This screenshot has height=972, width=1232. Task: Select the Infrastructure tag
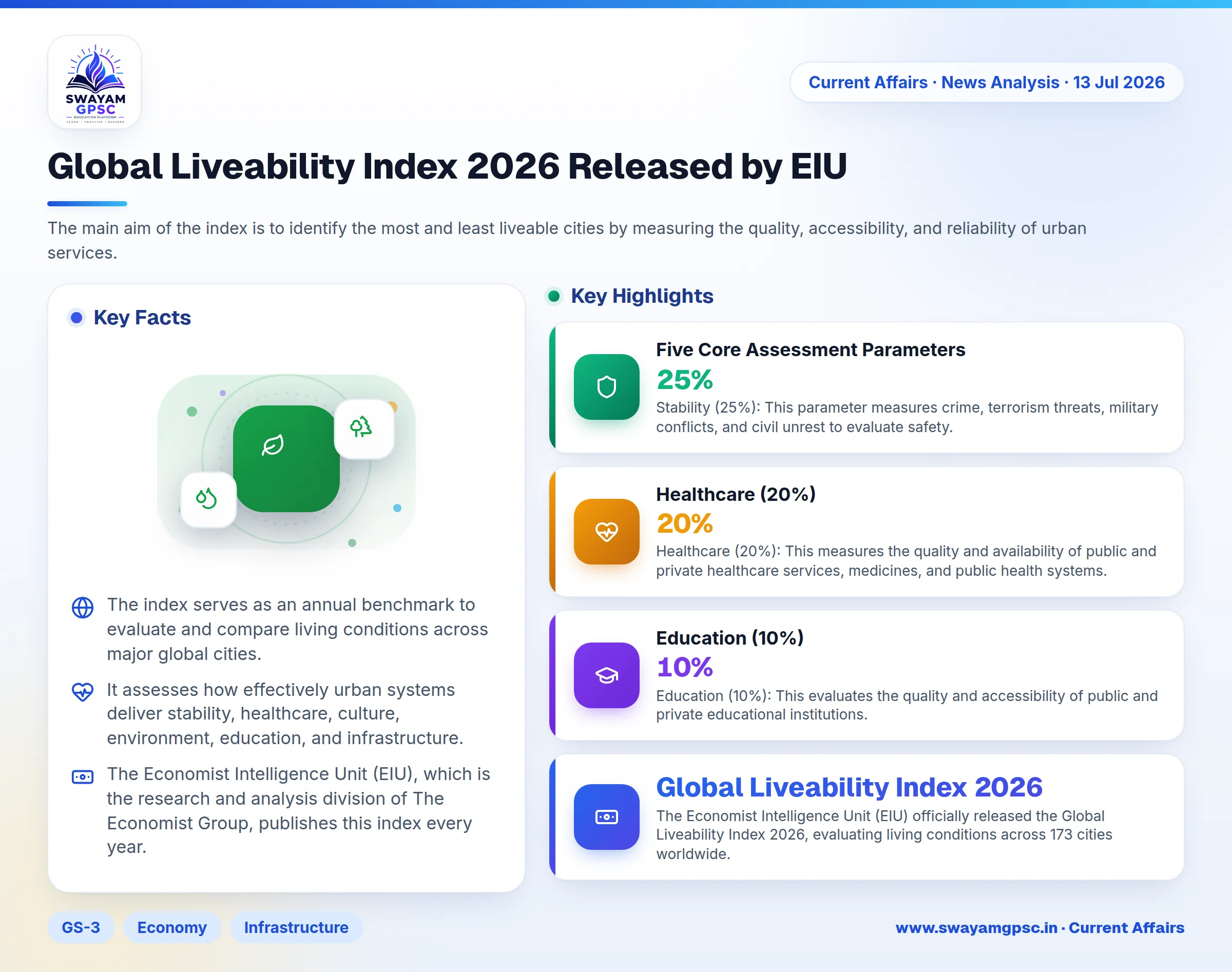pyautogui.click(x=296, y=928)
